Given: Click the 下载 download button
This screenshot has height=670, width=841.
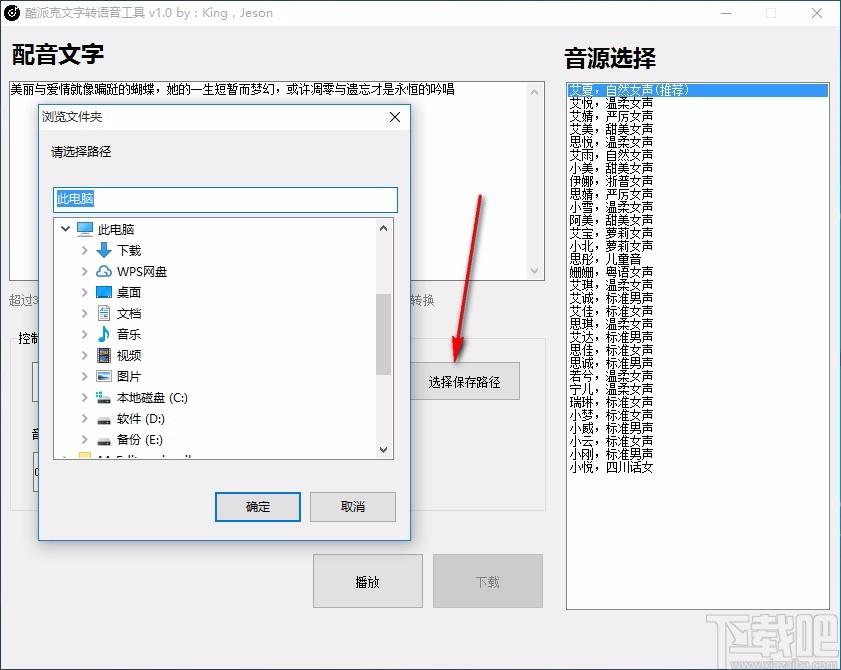Looking at the screenshot, I should 488,581.
